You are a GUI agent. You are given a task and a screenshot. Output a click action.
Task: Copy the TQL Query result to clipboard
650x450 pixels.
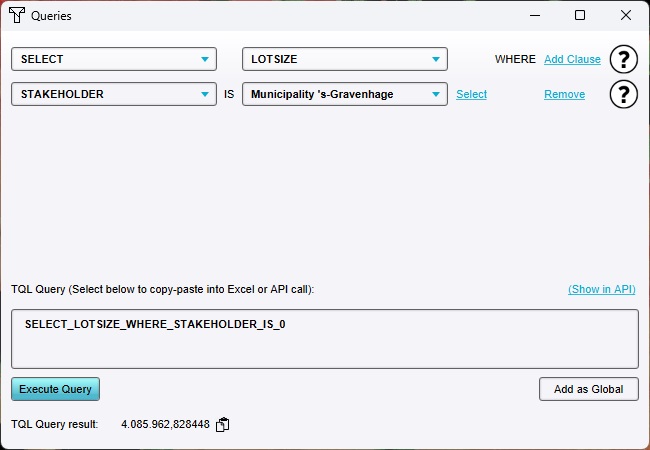click(223, 425)
